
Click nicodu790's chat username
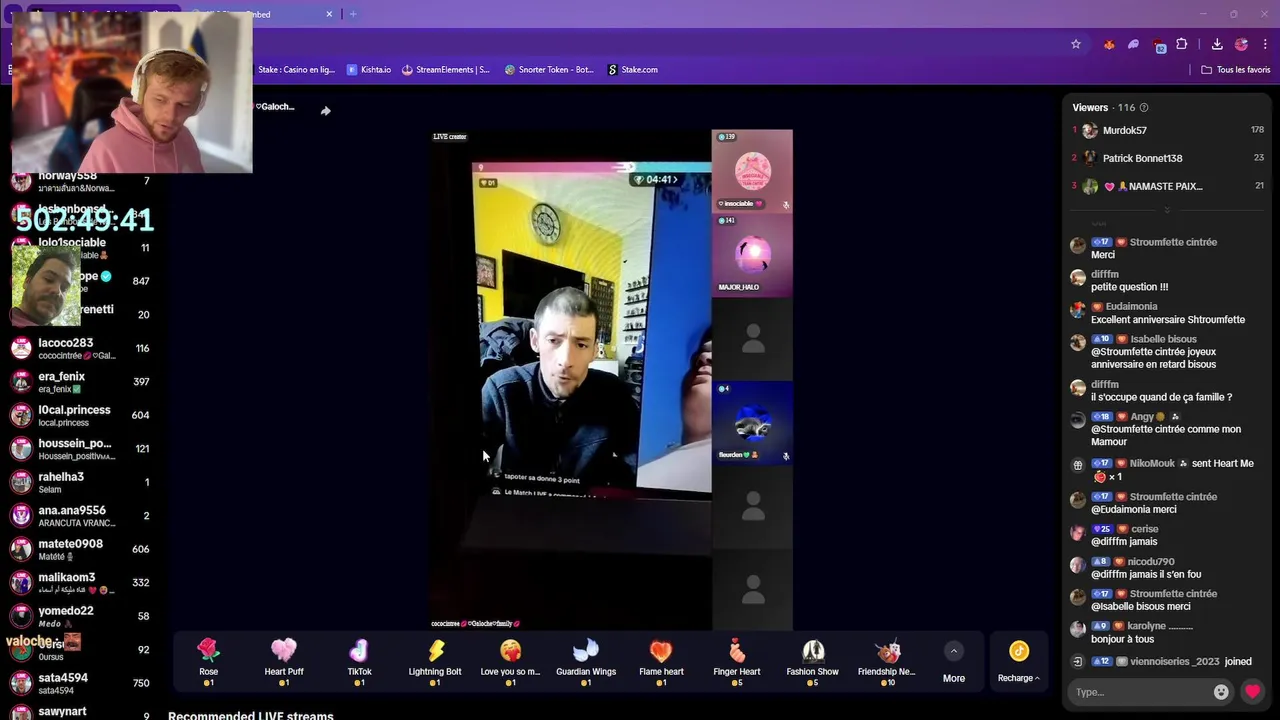click(x=1153, y=562)
